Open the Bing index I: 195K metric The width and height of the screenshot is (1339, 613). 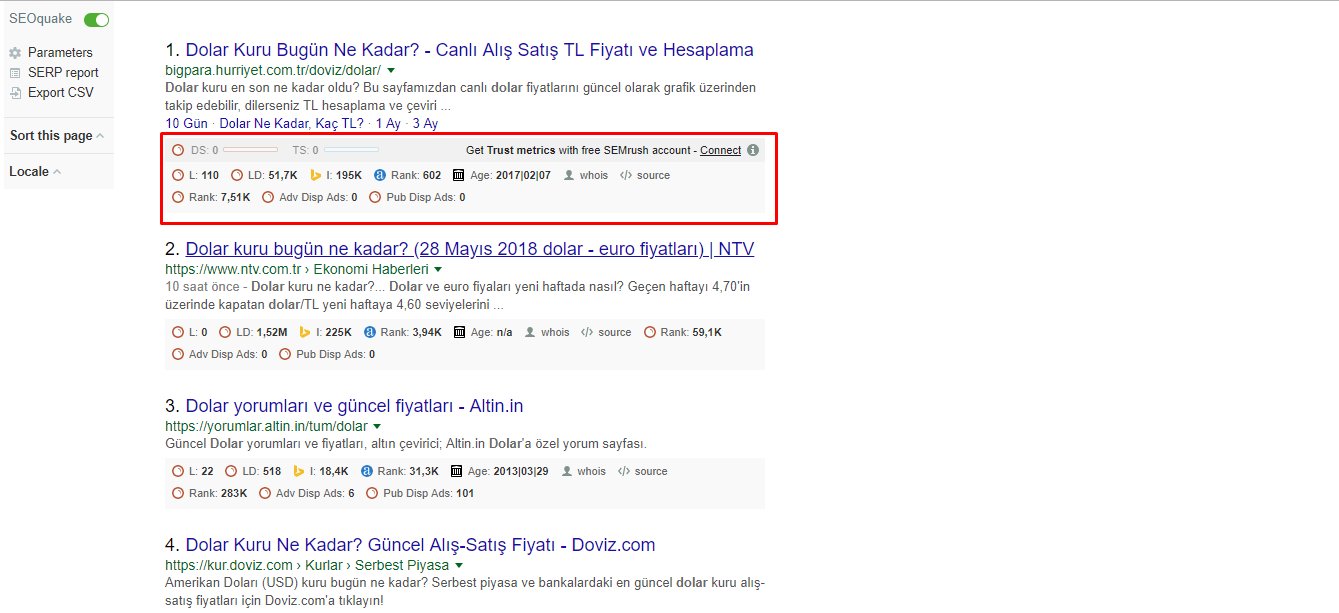(336, 175)
